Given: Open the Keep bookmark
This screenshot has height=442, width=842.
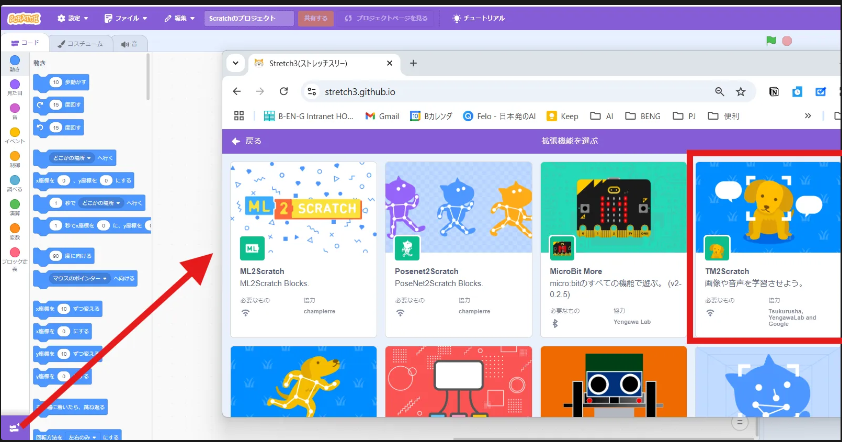Looking at the screenshot, I should tap(562, 116).
